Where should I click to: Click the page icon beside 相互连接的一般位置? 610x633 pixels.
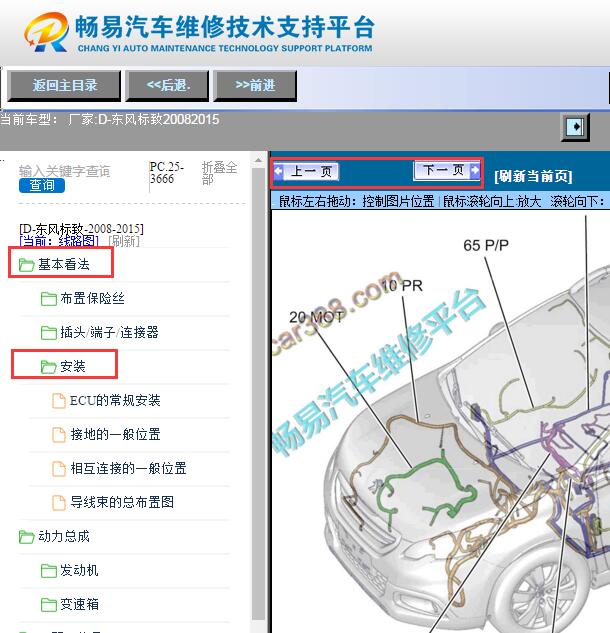pos(59,469)
